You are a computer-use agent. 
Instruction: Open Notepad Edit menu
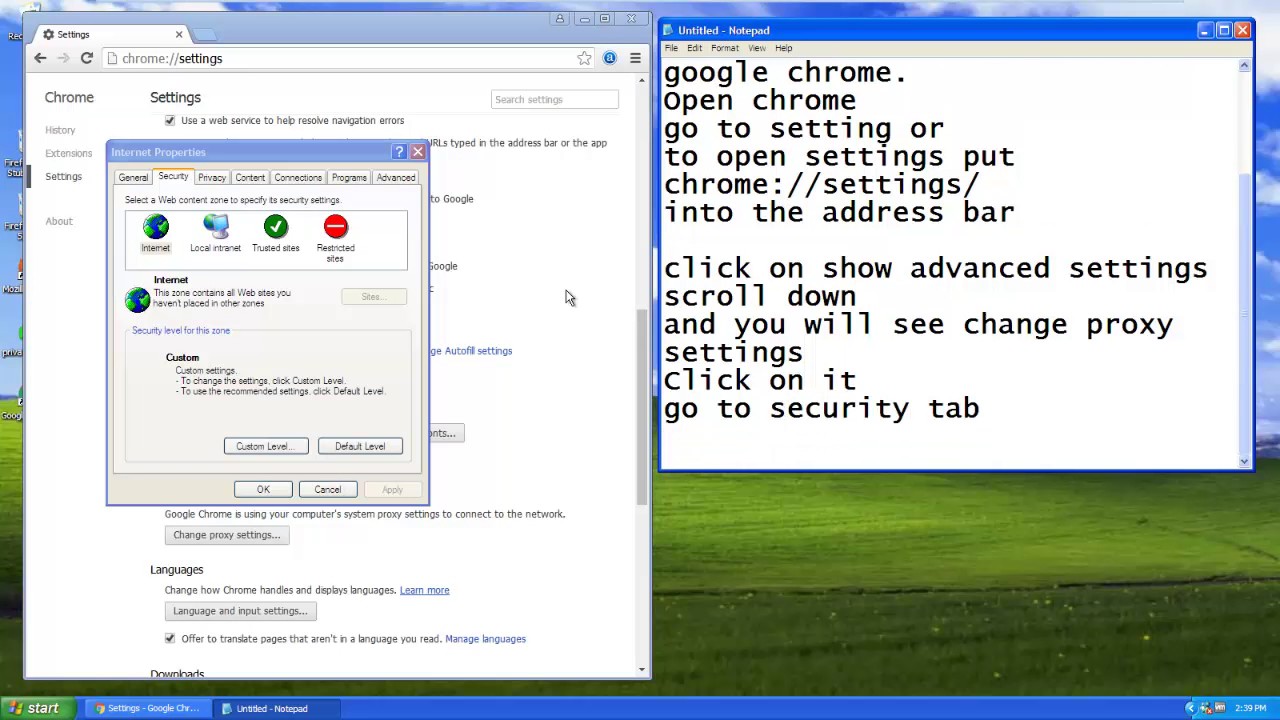pyautogui.click(x=694, y=48)
